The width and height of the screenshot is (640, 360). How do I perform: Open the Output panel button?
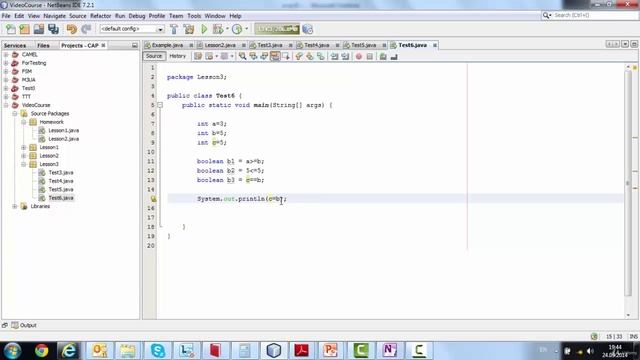24,325
